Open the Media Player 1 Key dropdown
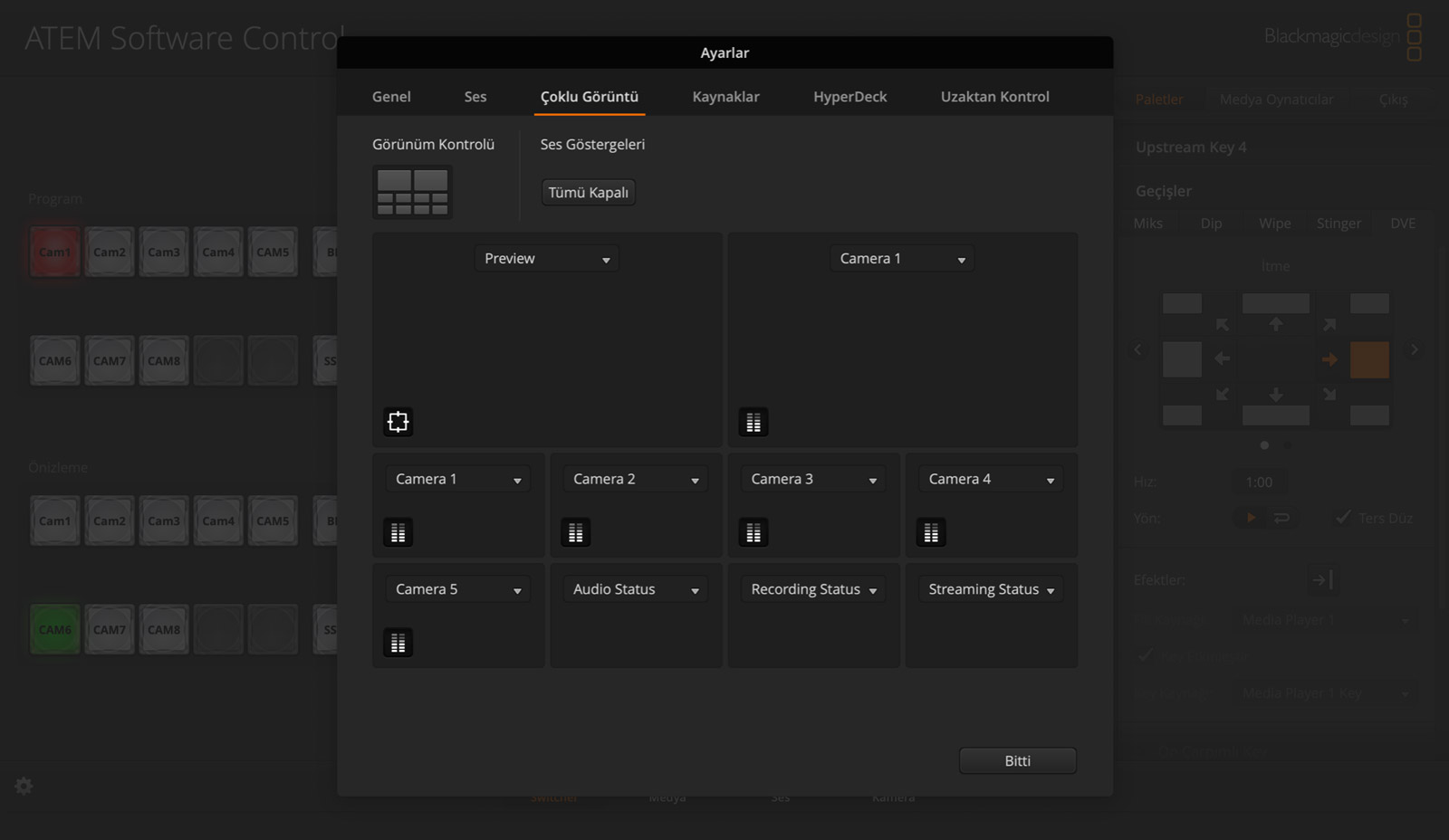This screenshot has height=840, width=1449. point(1326,693)
